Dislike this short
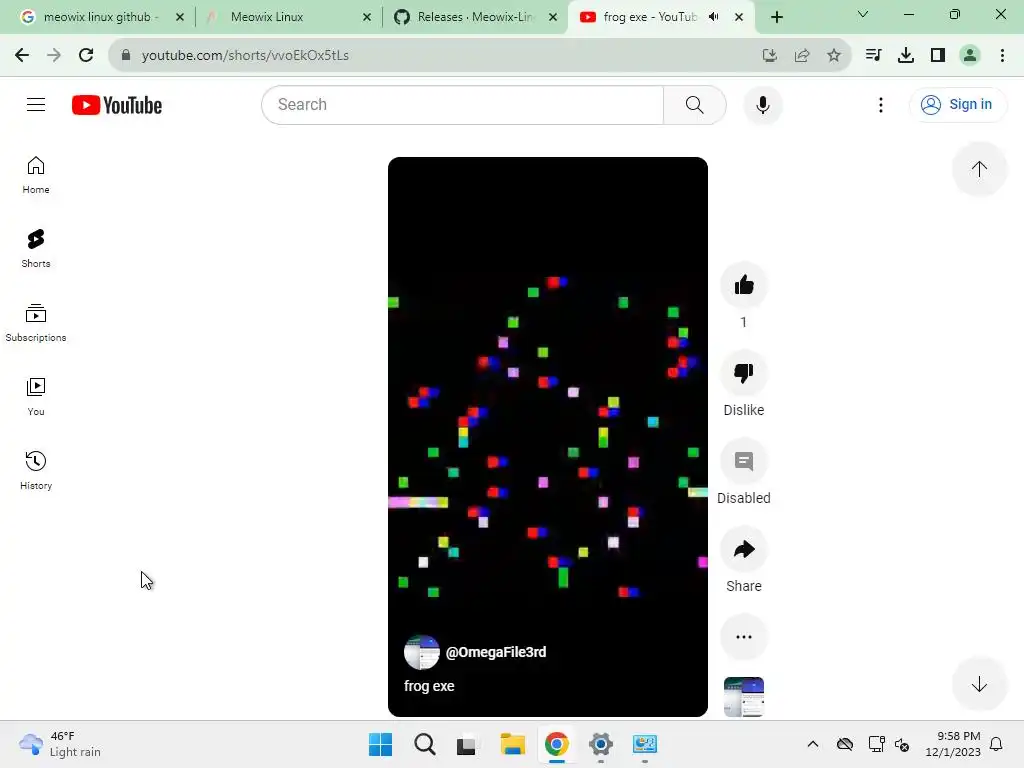 [744, 373]
